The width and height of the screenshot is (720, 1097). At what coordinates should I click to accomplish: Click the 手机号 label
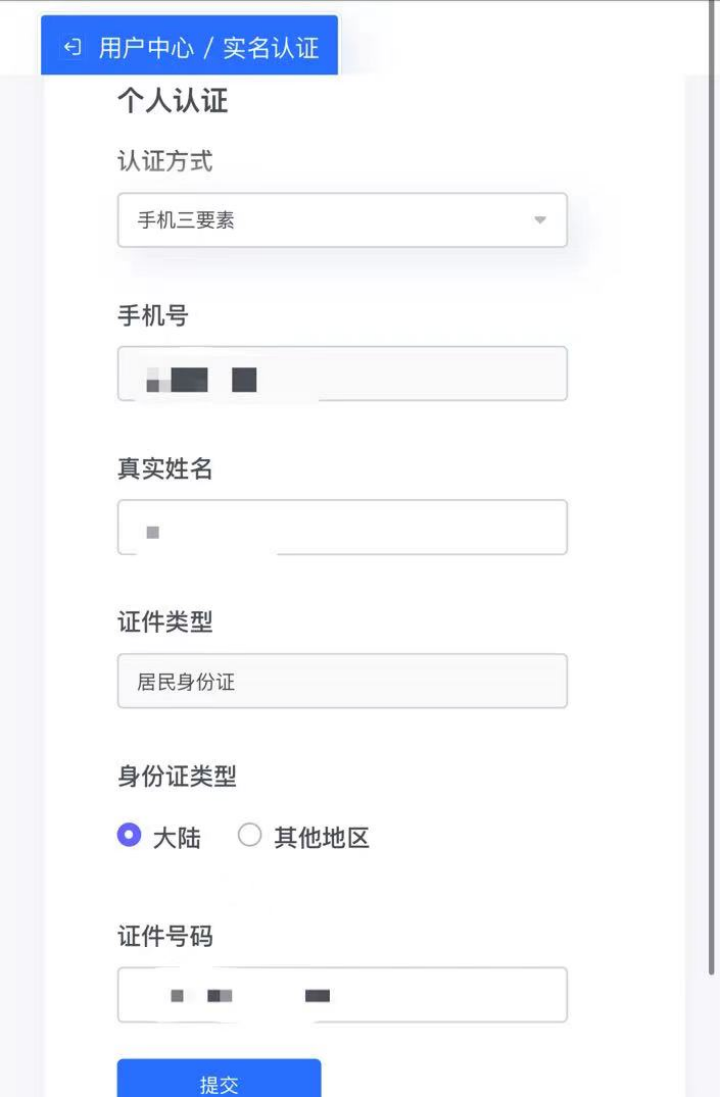[x=153, y=316]
